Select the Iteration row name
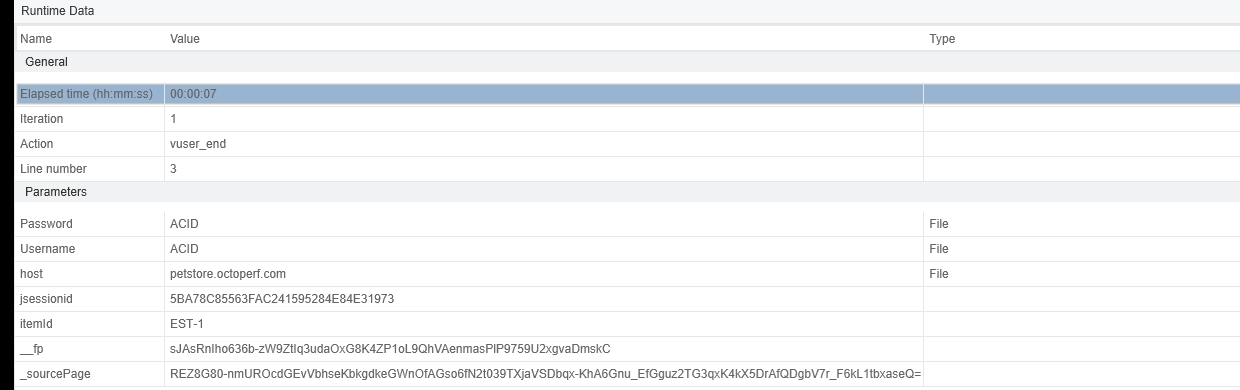 point(41,119)
